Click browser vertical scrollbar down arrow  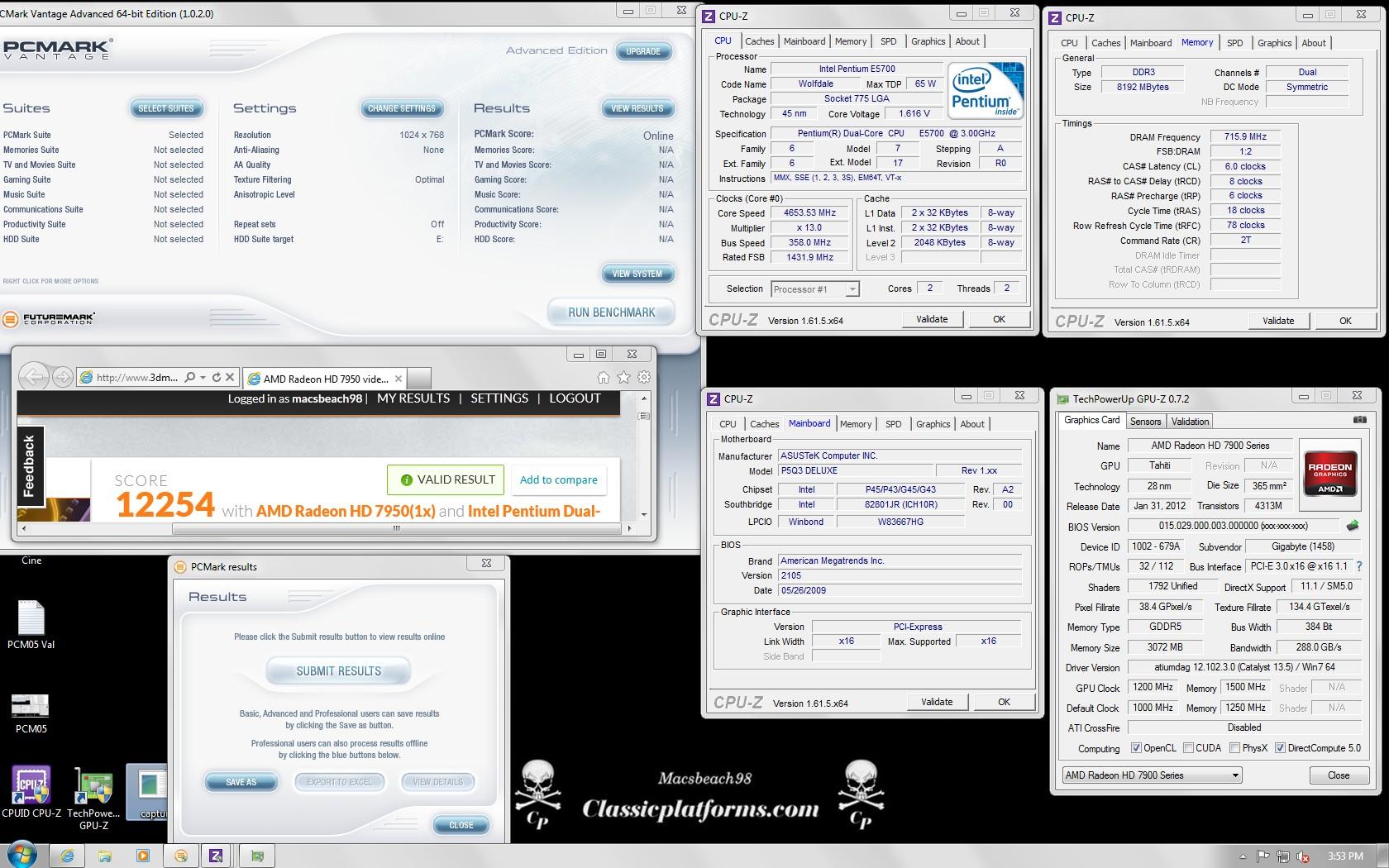644,515
